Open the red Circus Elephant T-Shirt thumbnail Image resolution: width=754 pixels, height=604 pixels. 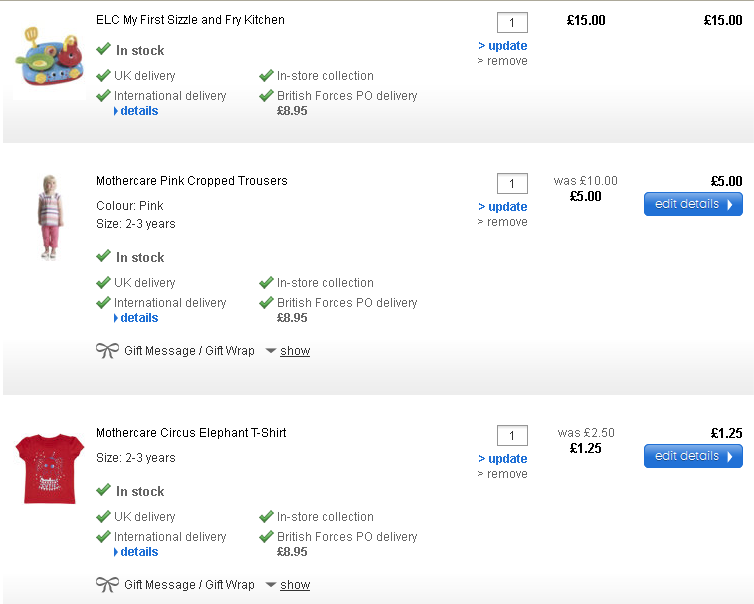[49, 468]
